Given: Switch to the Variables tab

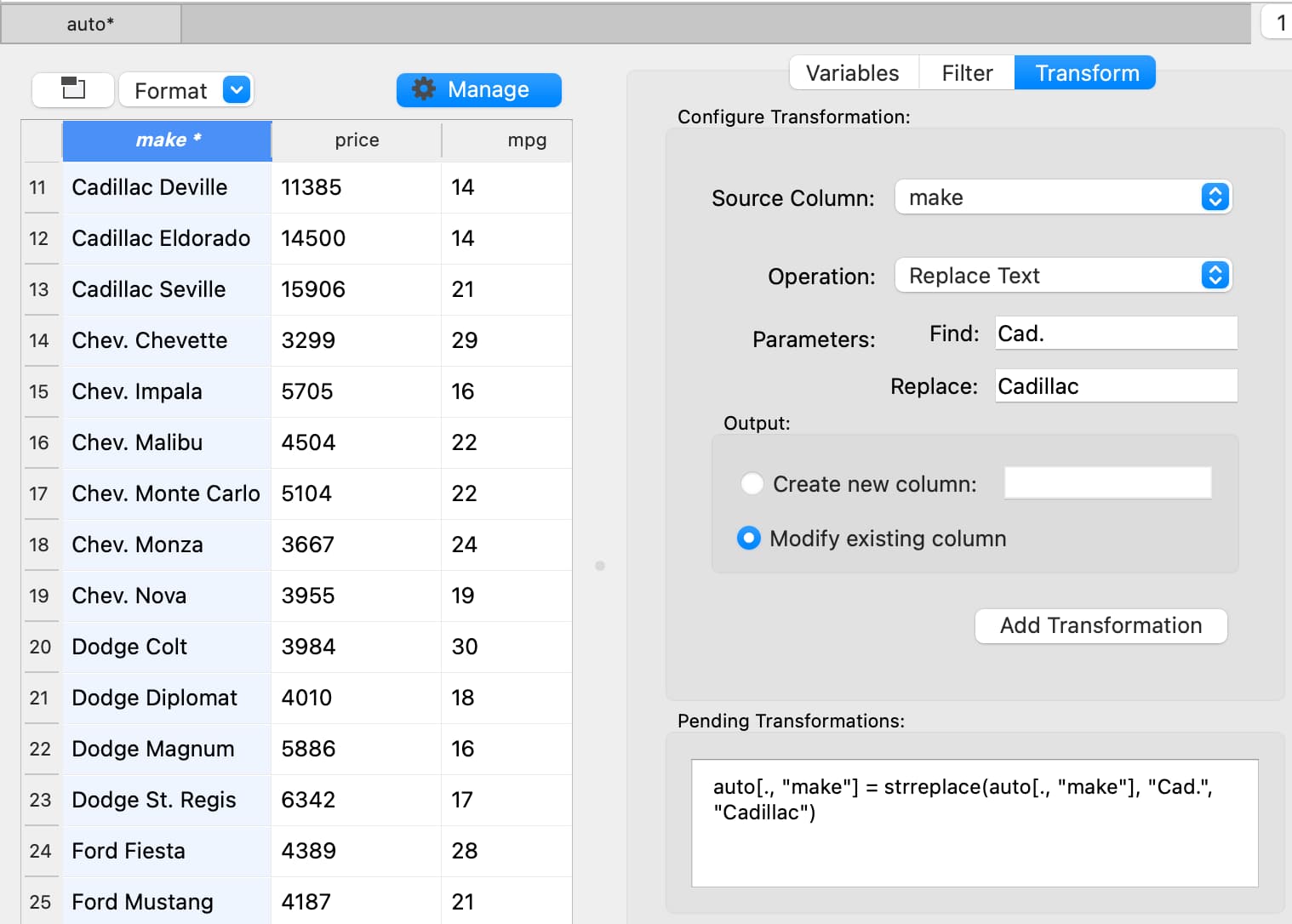Looking at the screenshot, I should click(x=852, y=73).
